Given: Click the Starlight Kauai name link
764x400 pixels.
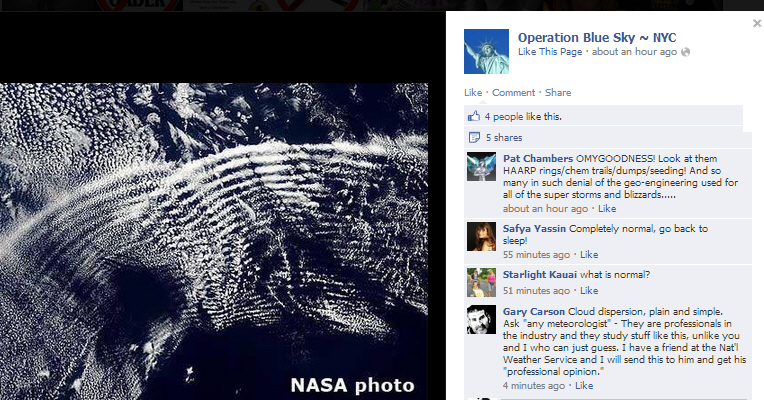Looking at the screenshot, I should click(x=539, y=275).
